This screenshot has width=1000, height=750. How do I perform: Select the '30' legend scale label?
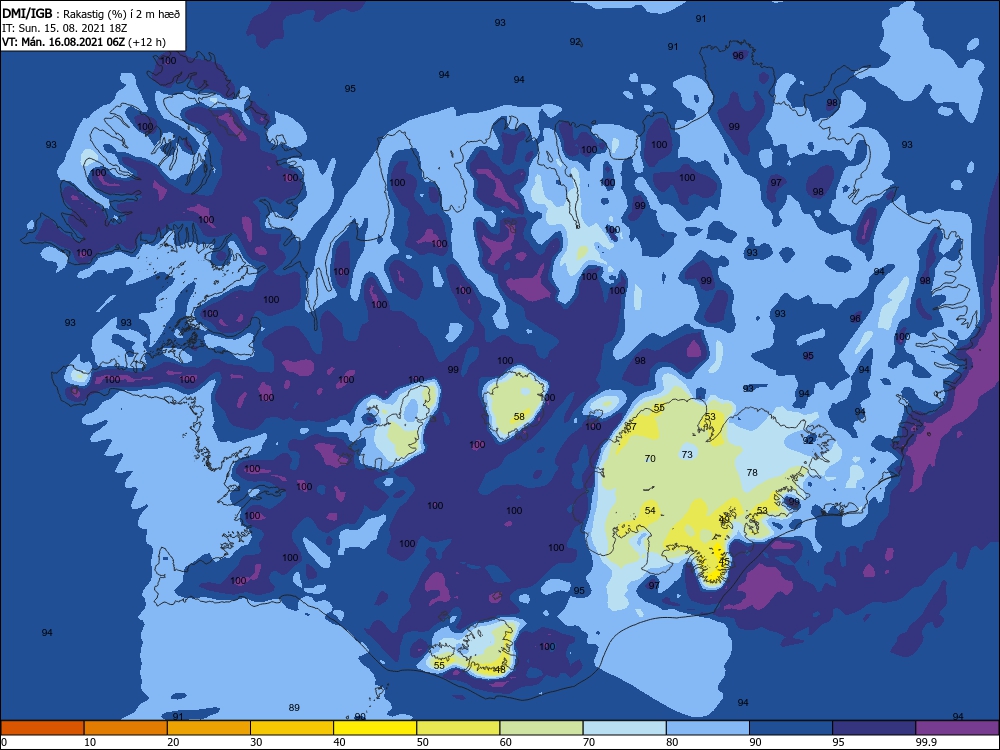click(x=256, y=742)
